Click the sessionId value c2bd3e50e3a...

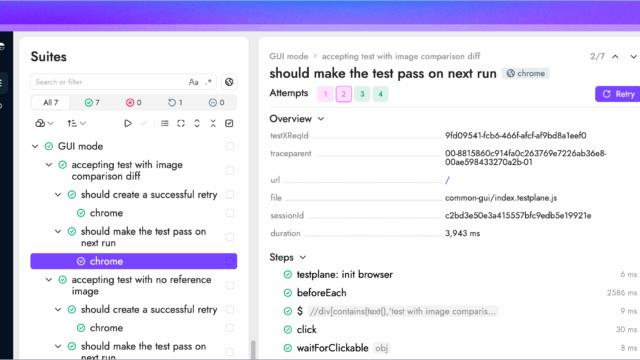point(518,216)
